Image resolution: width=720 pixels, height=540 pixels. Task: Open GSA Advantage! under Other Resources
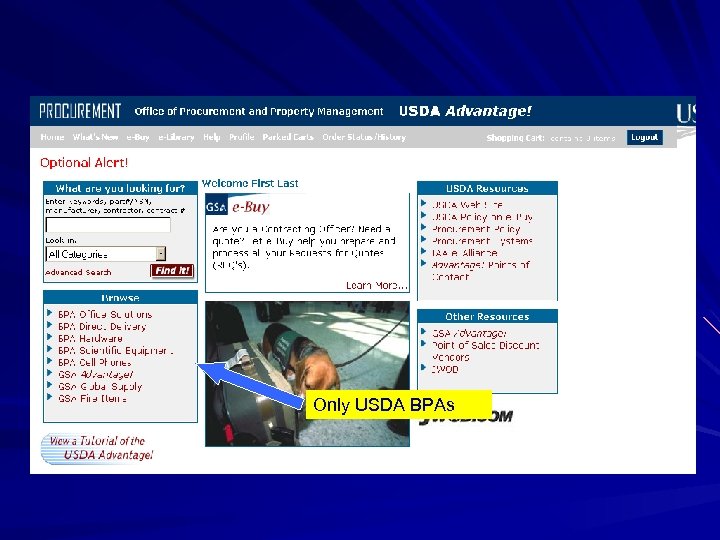coord(469,333)
